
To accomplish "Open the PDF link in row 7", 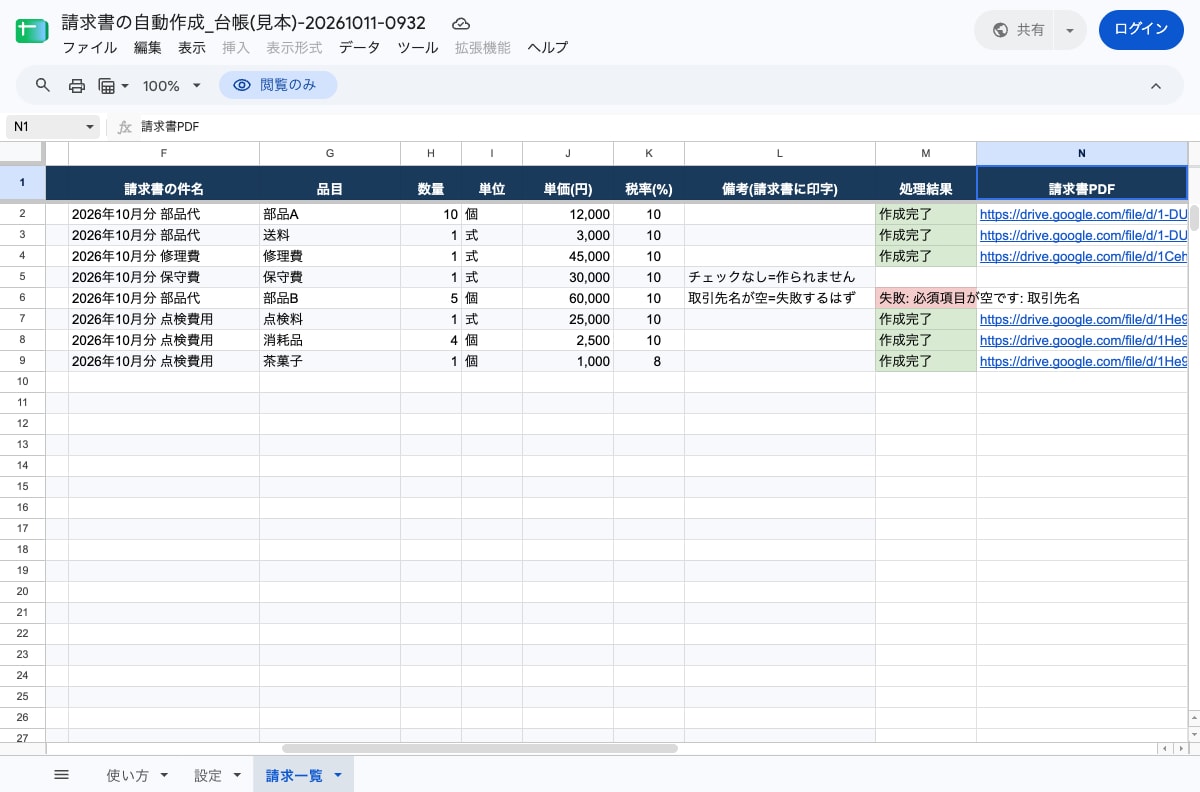I will (x=1083, y=319).
